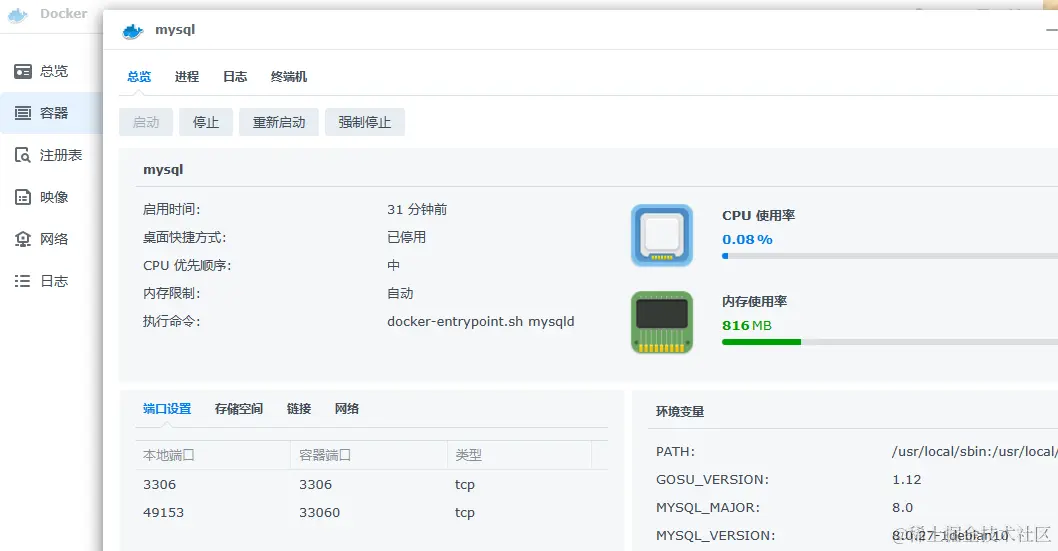Screen dimensions: 1058x551
Task: Click the 环境变量 section heading
Action: point(679,411)
